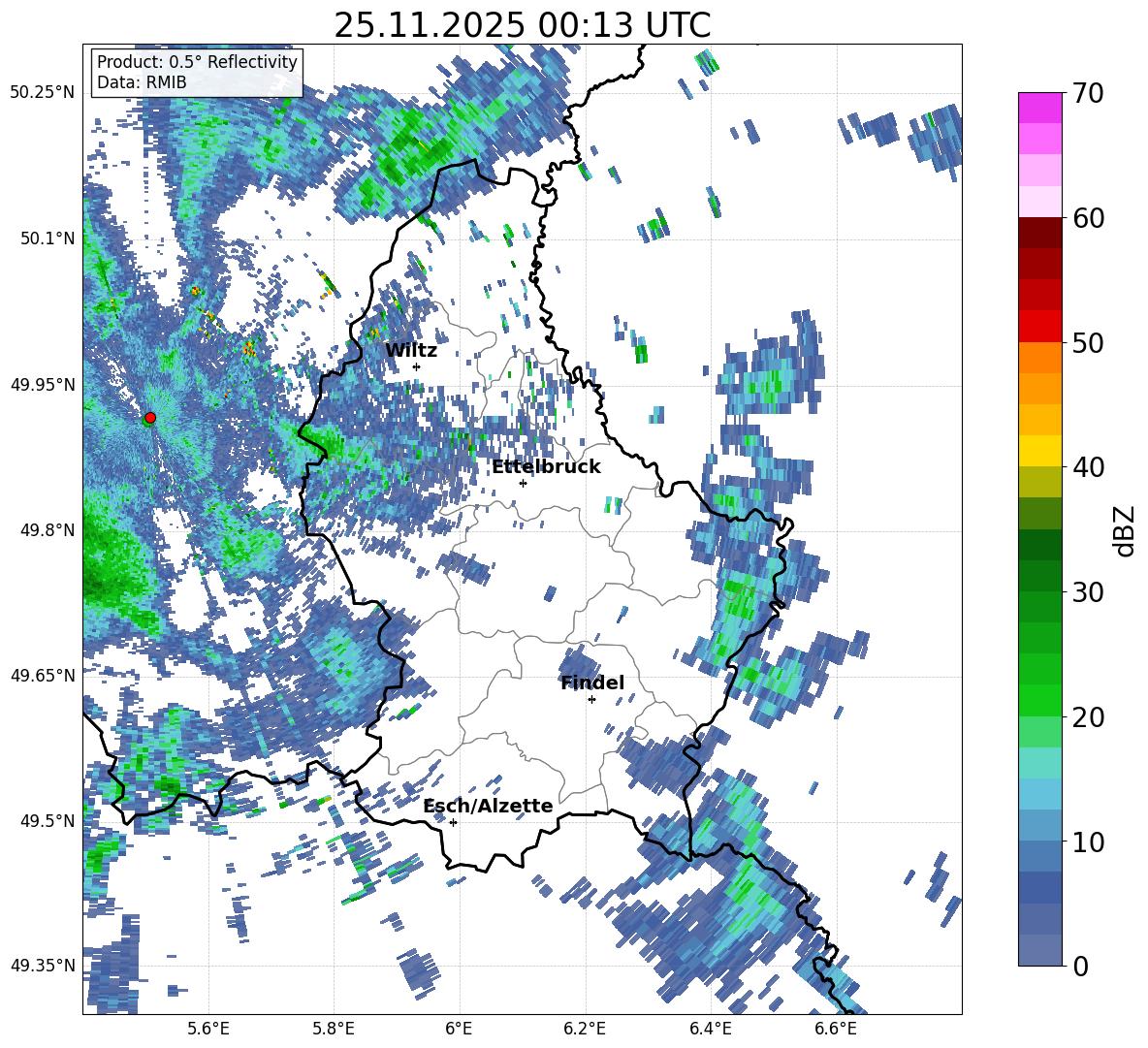Screen dimensions: 1148x1048
Task: Click the 'Data: RMIB' text
Action: click(x=142, y=82)
